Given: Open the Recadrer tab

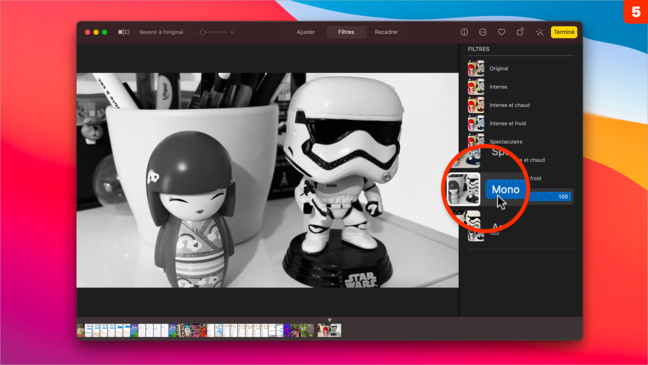Looking at the screenshot, I should (x=386, y=32).
